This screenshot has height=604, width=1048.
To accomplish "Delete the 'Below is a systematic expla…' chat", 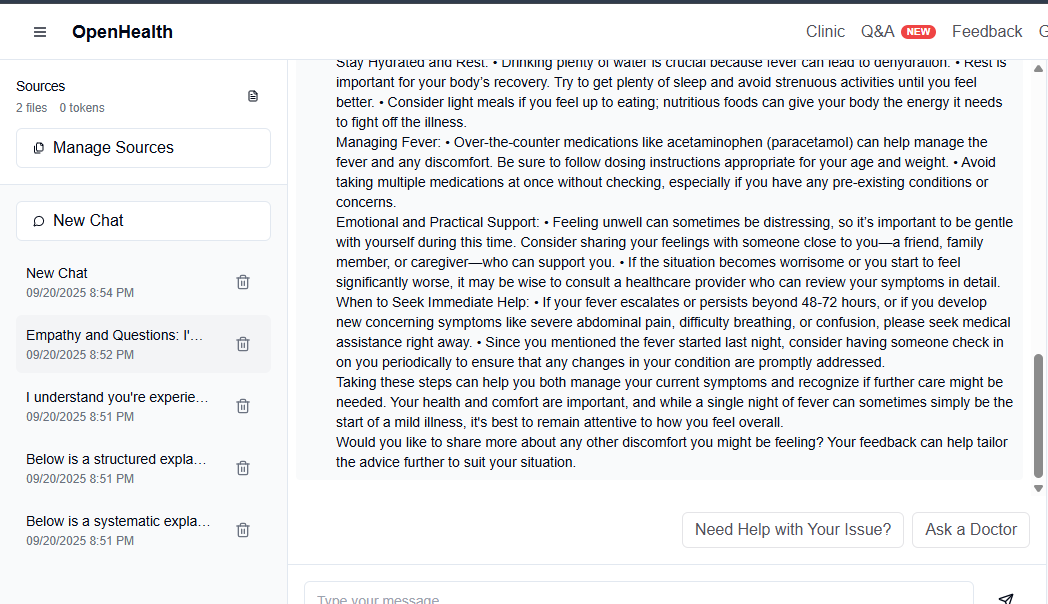I will (243, 531).
